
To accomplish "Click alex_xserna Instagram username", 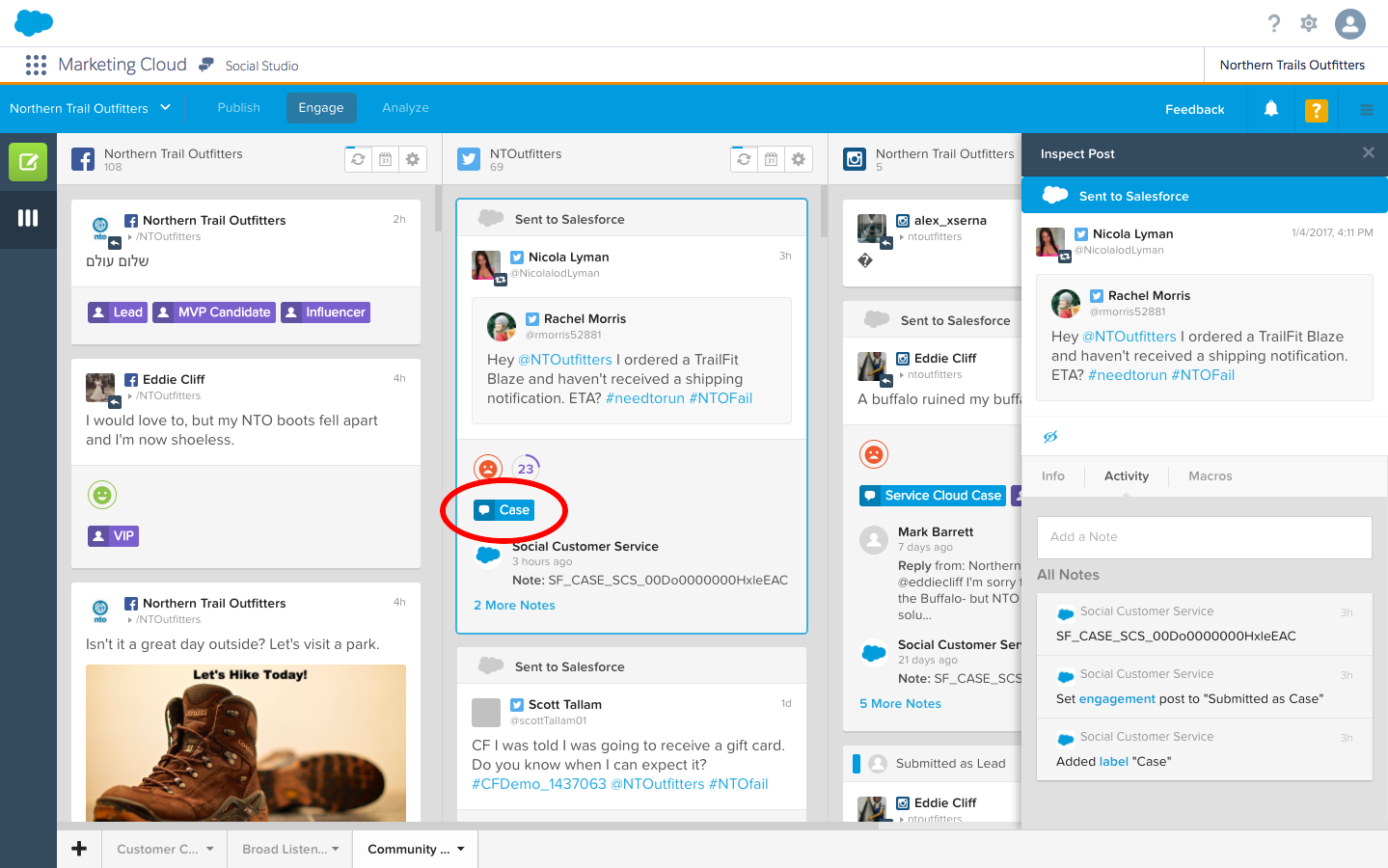I will (x=950, y=221).
